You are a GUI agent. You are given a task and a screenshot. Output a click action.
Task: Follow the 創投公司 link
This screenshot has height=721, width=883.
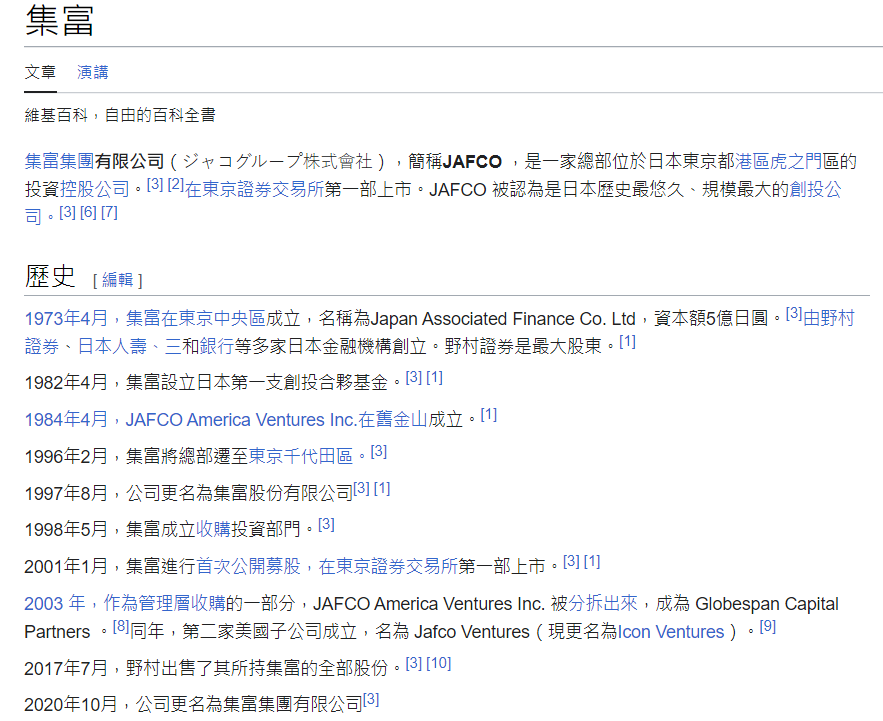pos(815,189)
